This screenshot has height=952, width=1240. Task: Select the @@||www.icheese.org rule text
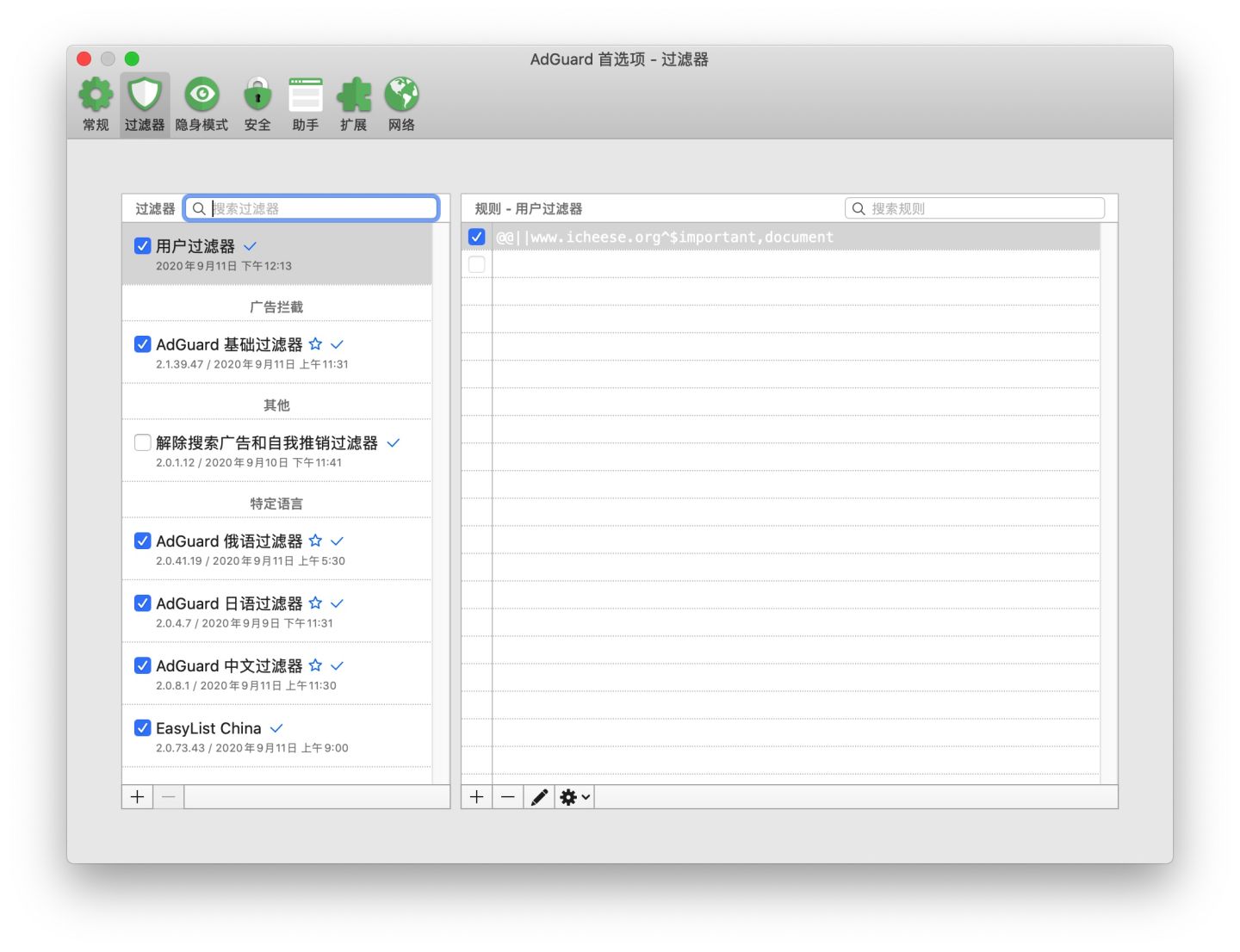coord(665,237)
